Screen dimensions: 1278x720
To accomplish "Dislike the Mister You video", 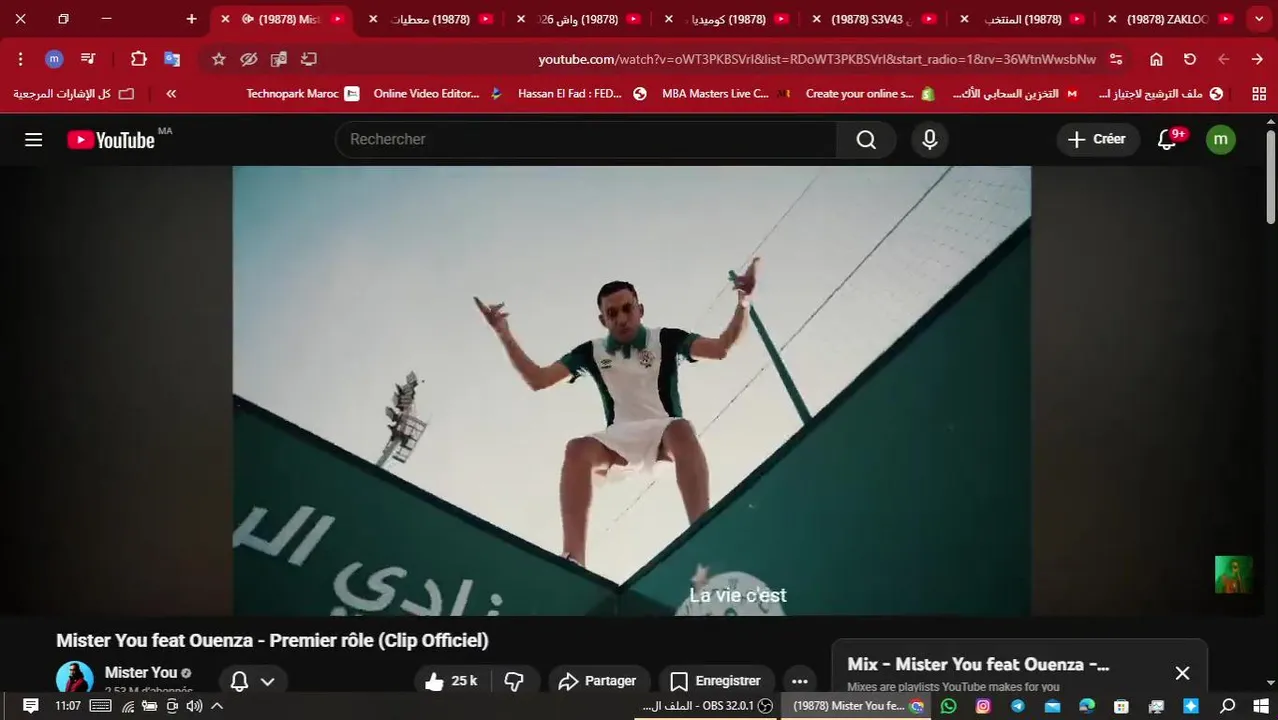I will coord(514,681).
